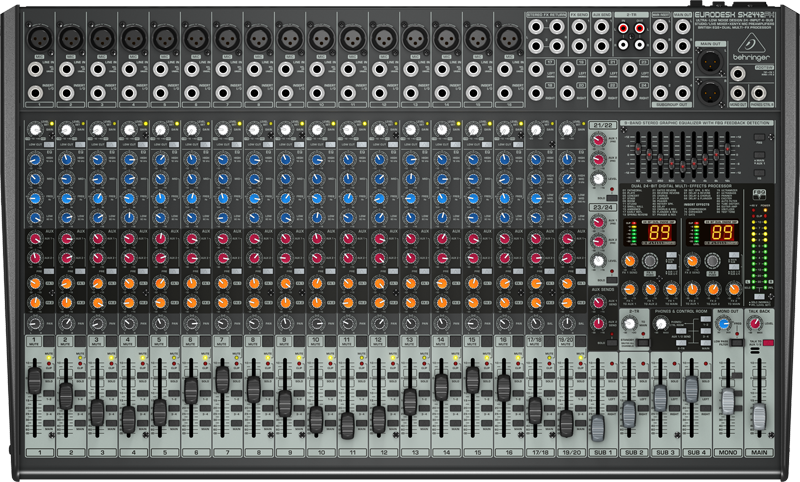Screen dimensions: 800x482
Task: Click the FX 2 program selector encoder
Action: click(712, 262)
